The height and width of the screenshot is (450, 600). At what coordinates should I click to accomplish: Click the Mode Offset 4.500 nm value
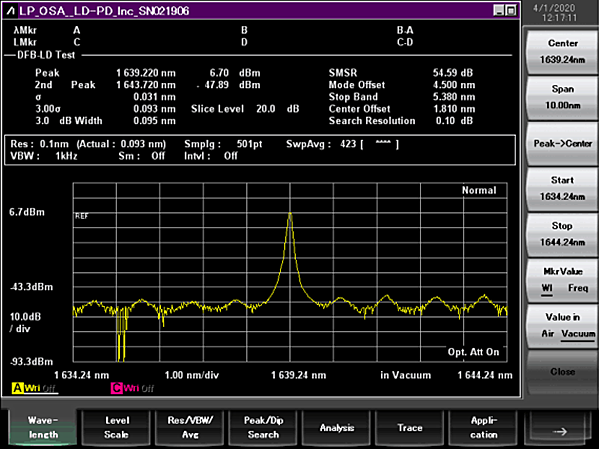(454, 85)
